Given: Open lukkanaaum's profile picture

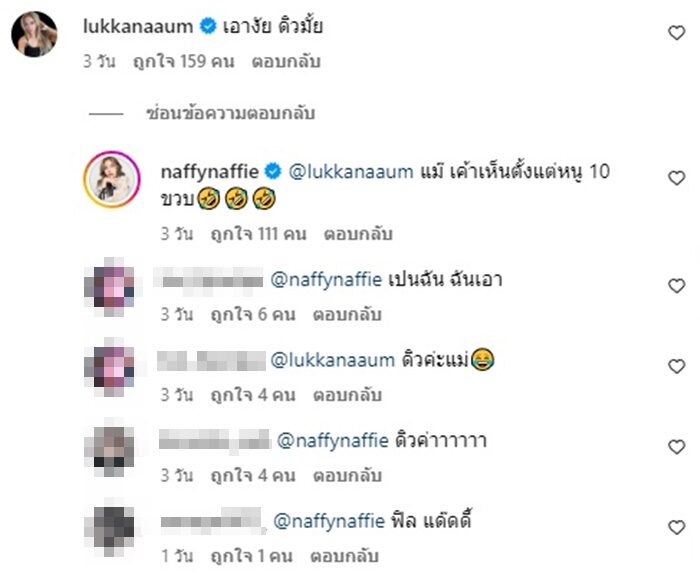Looking at the screenshot, I should pos(34,34).
